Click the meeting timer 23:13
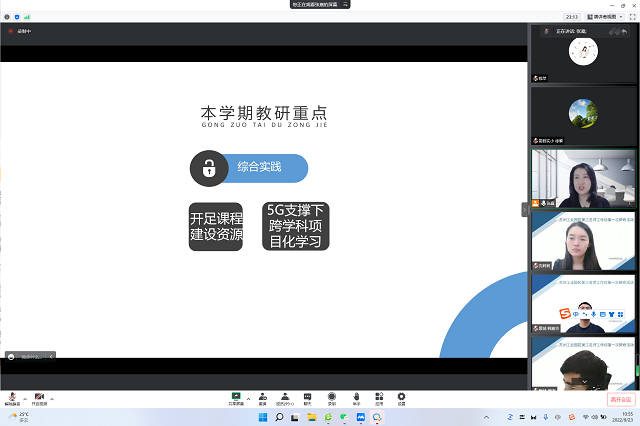 coord(572,17)
